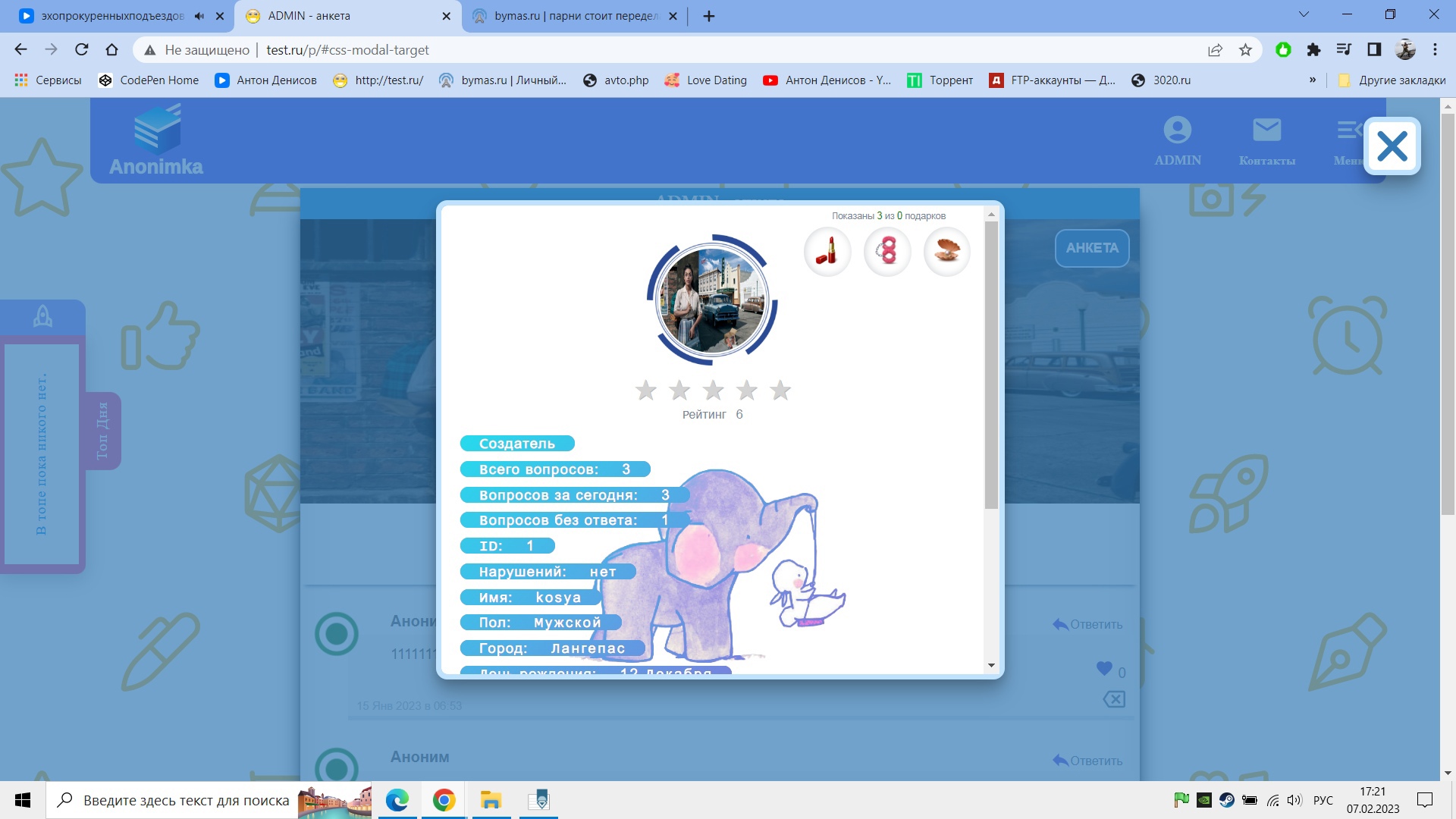
Task: Select the third rating star
Action: click(x=713, y=391)
